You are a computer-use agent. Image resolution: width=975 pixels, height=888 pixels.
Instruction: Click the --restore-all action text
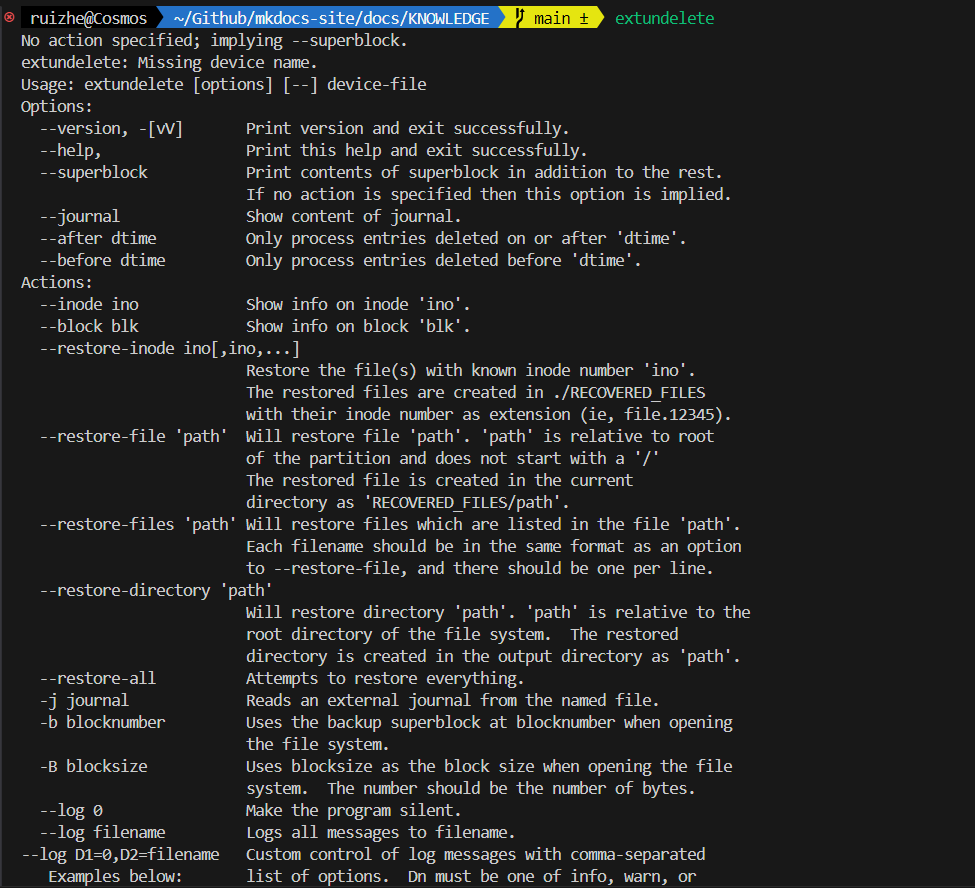[98, 678]
